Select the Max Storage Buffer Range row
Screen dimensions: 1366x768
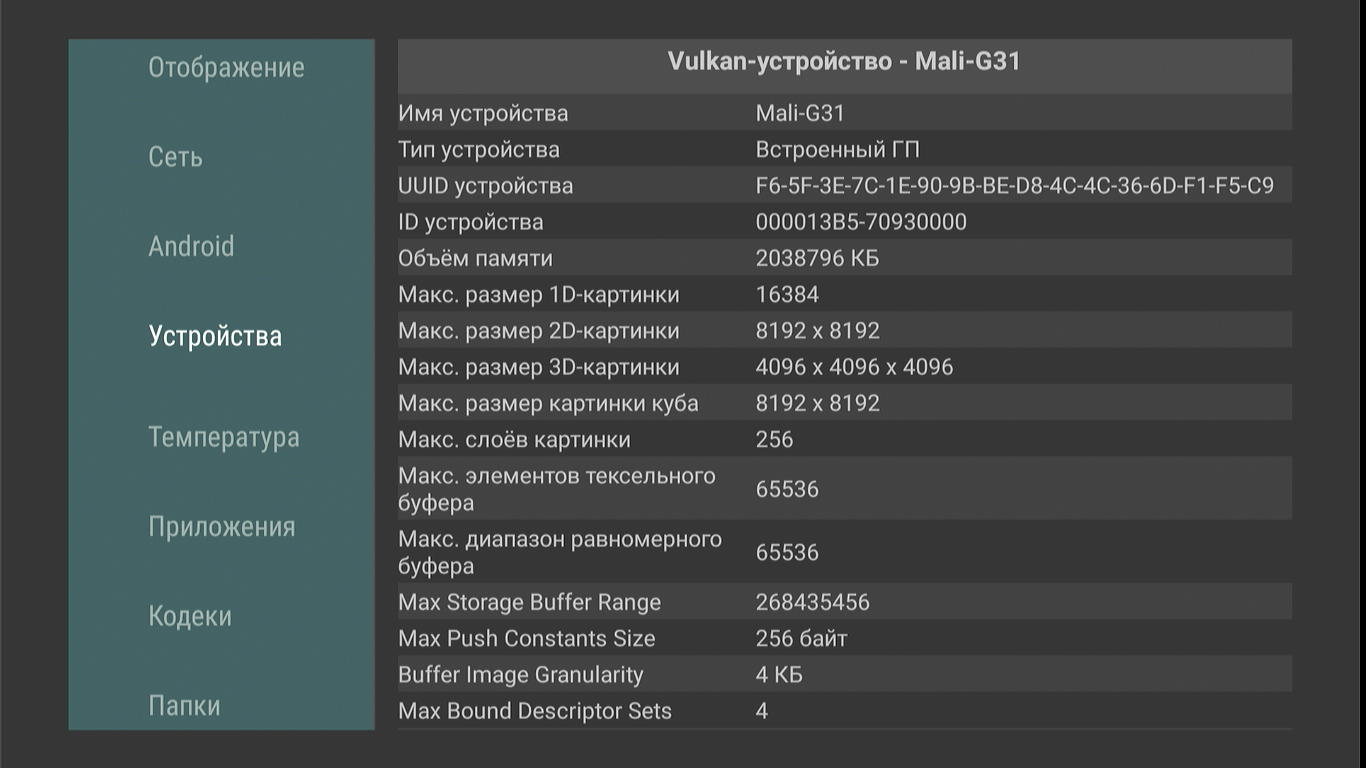click(x=844, y=602)
